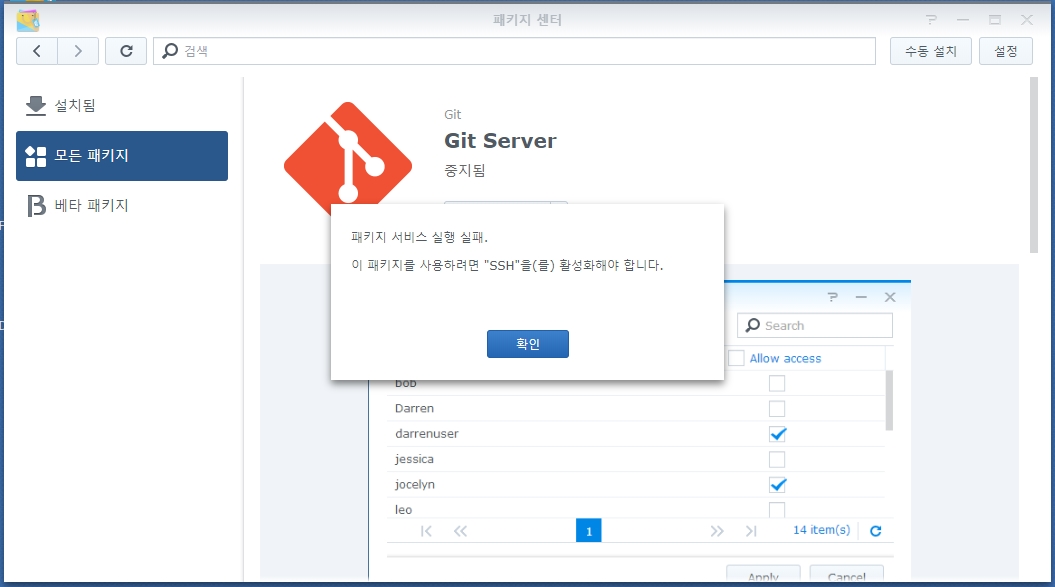Select 설치됨 in the sidebar
The width and height of the screenshot is (1055, 587).
[122, 106]
